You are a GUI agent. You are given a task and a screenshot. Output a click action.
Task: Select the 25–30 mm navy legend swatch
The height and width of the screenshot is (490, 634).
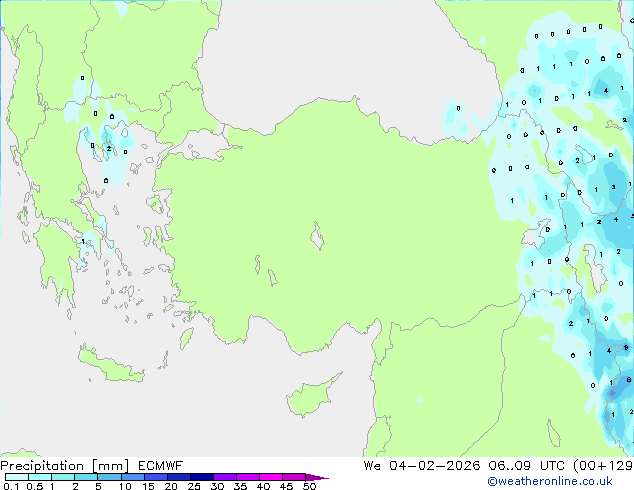click(202, 477)
